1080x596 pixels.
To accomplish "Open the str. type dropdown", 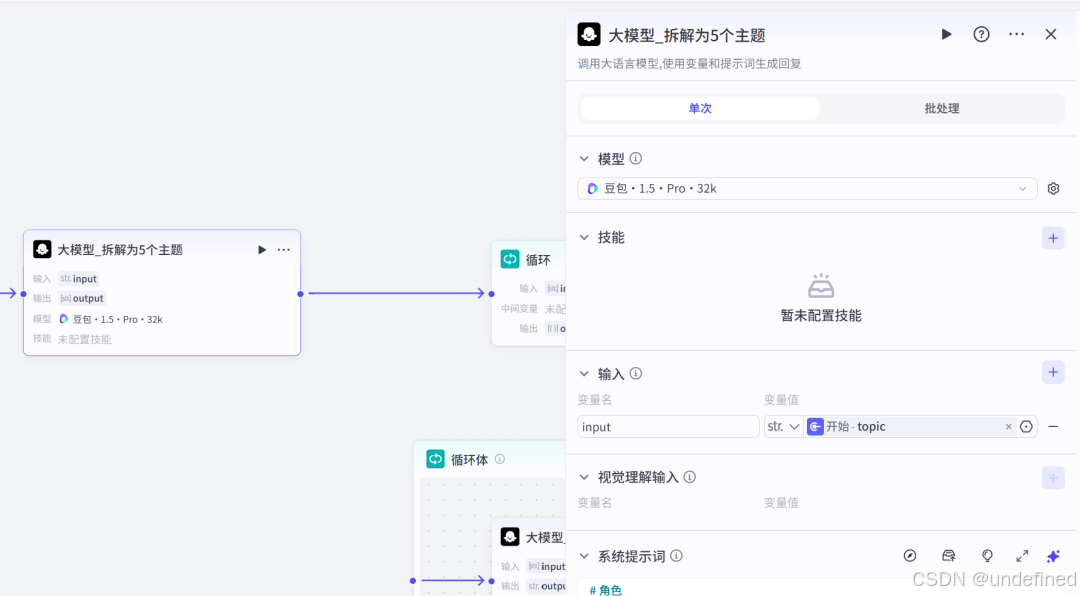I will (783, 427).
